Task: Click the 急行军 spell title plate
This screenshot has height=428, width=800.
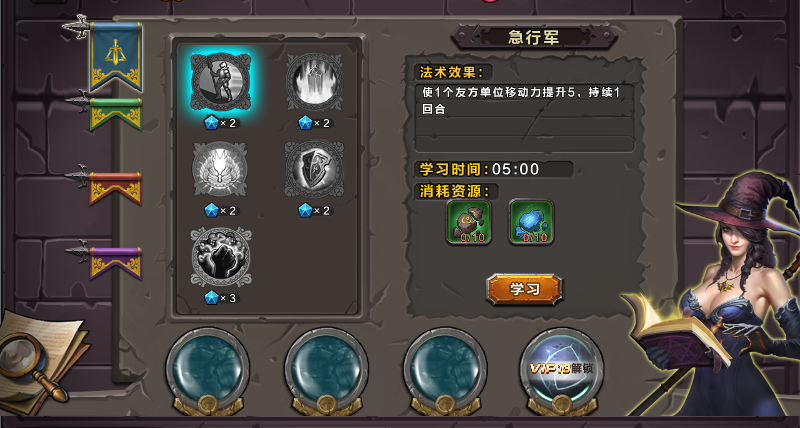Action: [x=534, y=37]
